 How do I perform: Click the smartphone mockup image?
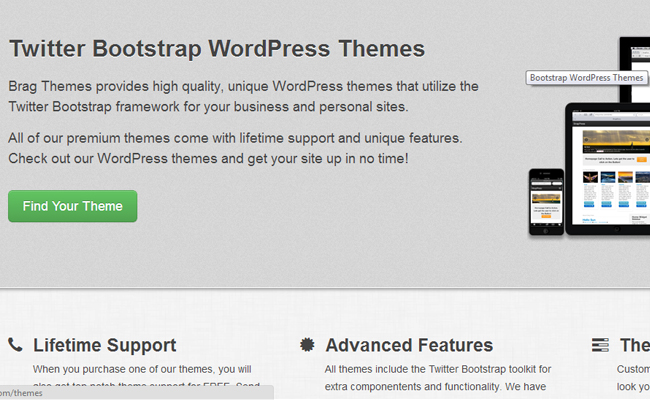click(x=546, y=202)
